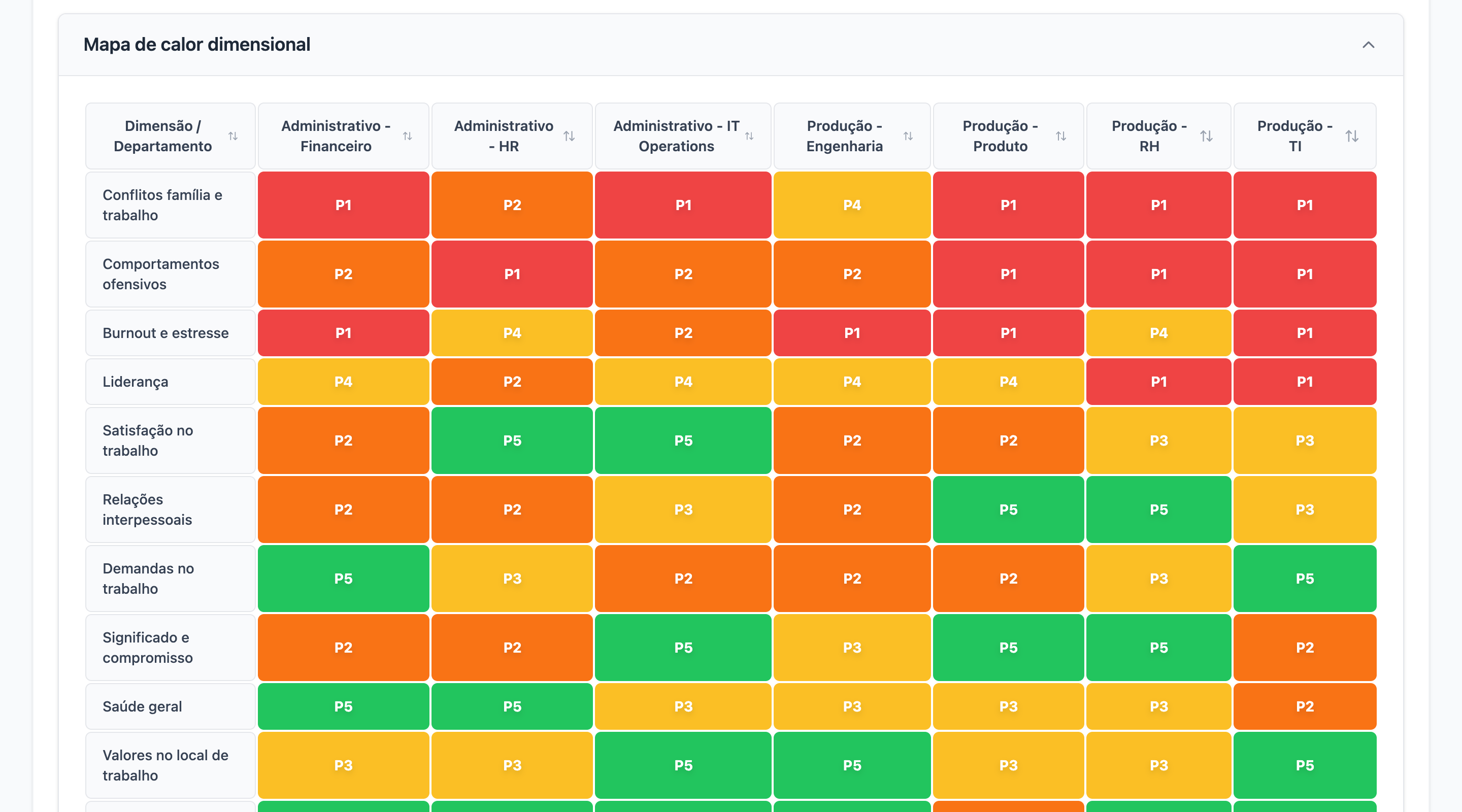Click the Administrativo - IT Operations header text
1462x812 pixels.
pos(676,136)
